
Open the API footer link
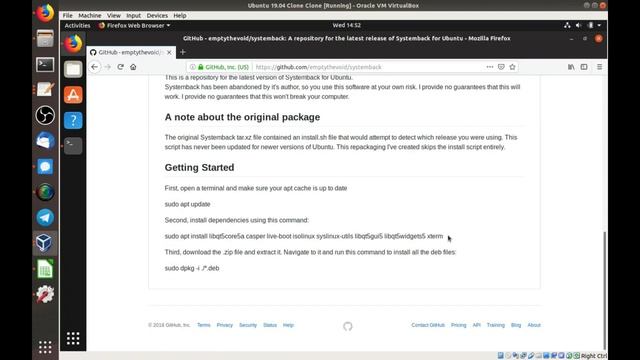(x=476, y=325)
